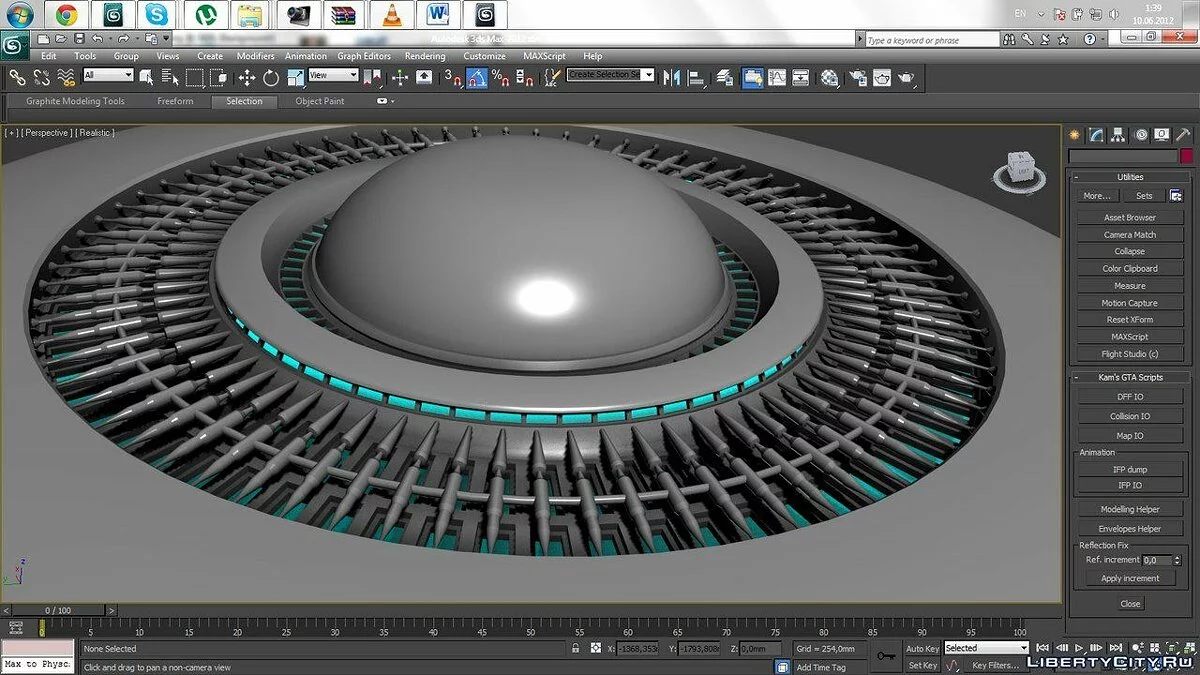Click the Play Animation button
1200x675 pixels.
click(x=1080, y=648)
